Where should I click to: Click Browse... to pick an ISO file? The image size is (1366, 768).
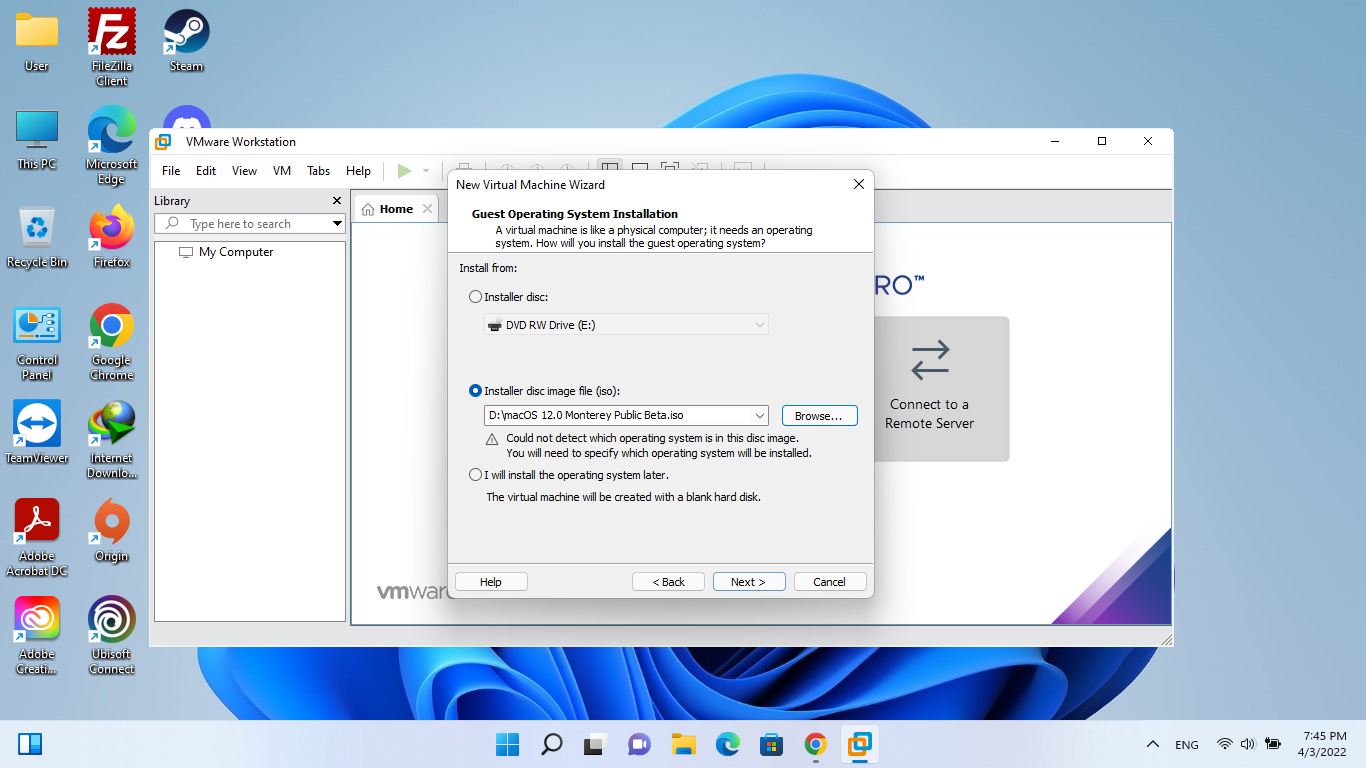coord(820,415)
